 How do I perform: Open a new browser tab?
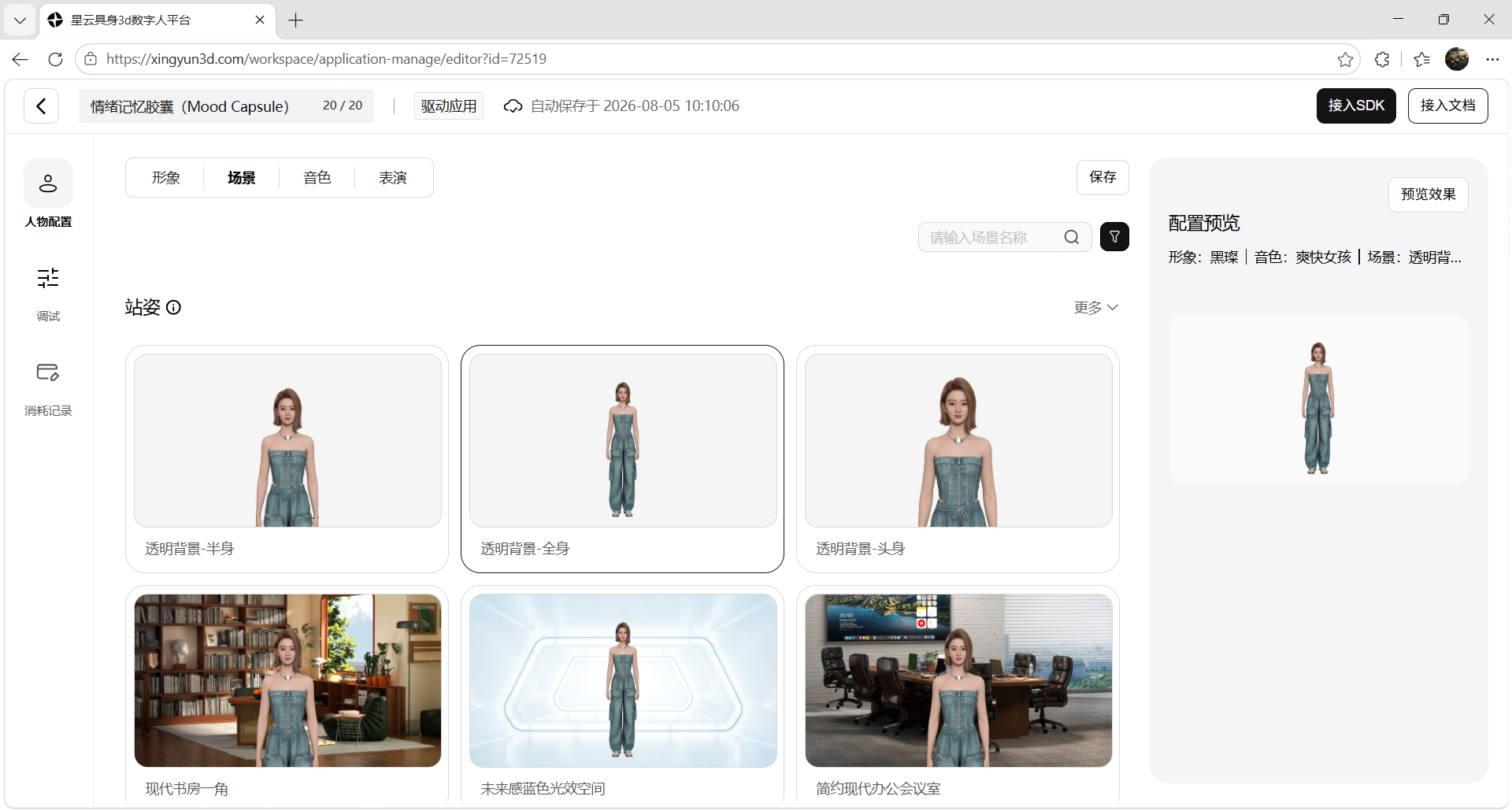click(x=296, y=20)
